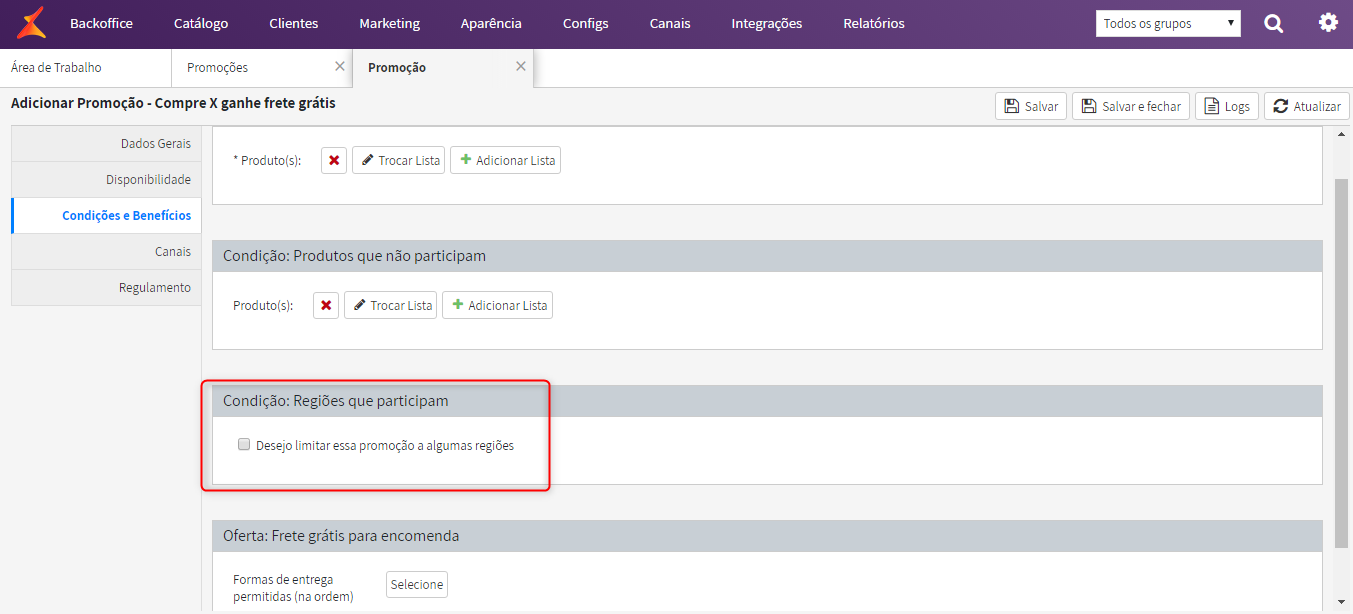Image resolution: width=1353 pixels, height=614 pixels.
Task: Click Salvar button with floppy icon
Action: click(x=1031, y=106)
